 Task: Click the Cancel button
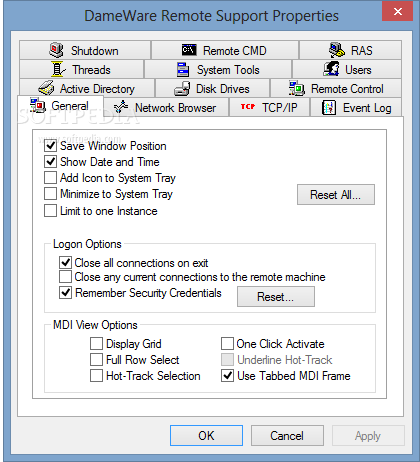[287, 435]
